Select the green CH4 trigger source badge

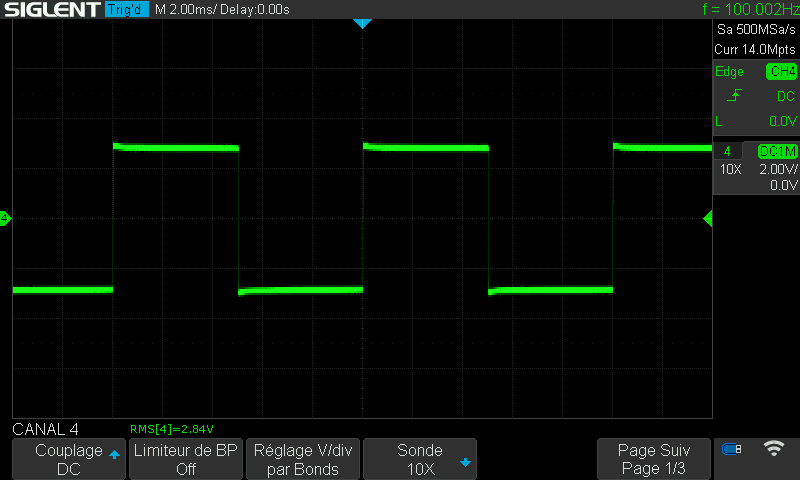coord(781,72)
